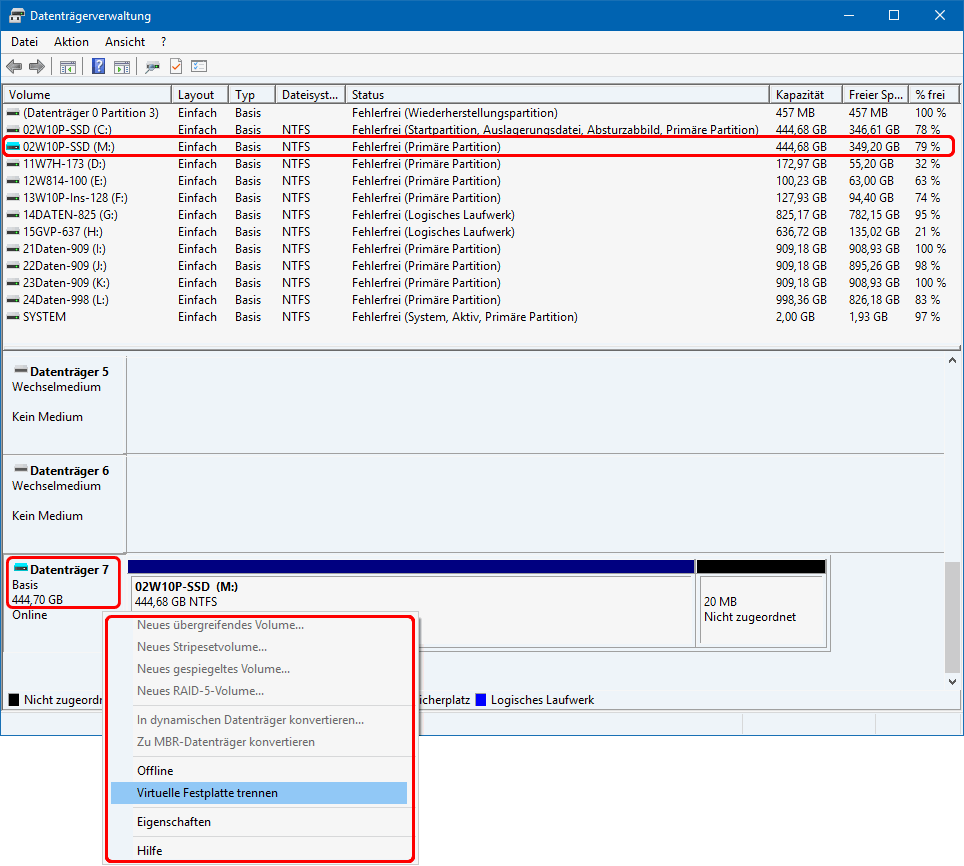964x866 pixels.
Task: Open the Datei menu
Action: pos(24,42)
